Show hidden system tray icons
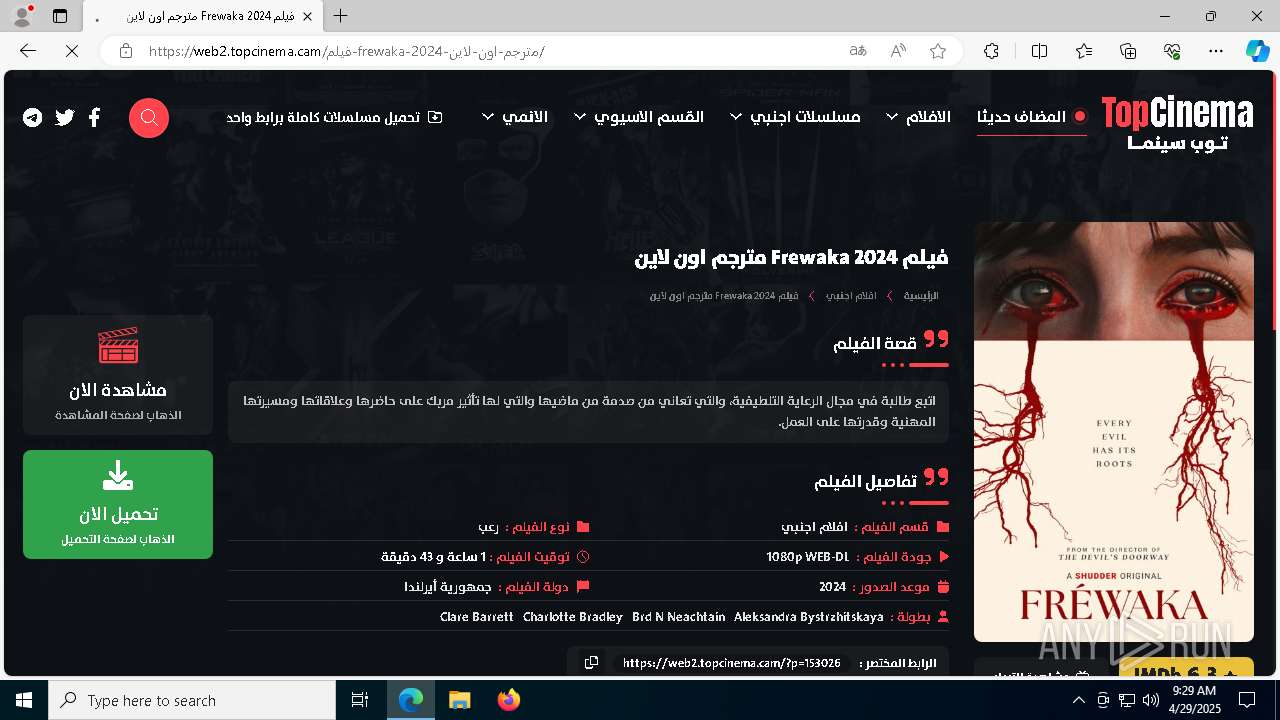Viewport: 1280px width, 720px height. click(1078, 700)
